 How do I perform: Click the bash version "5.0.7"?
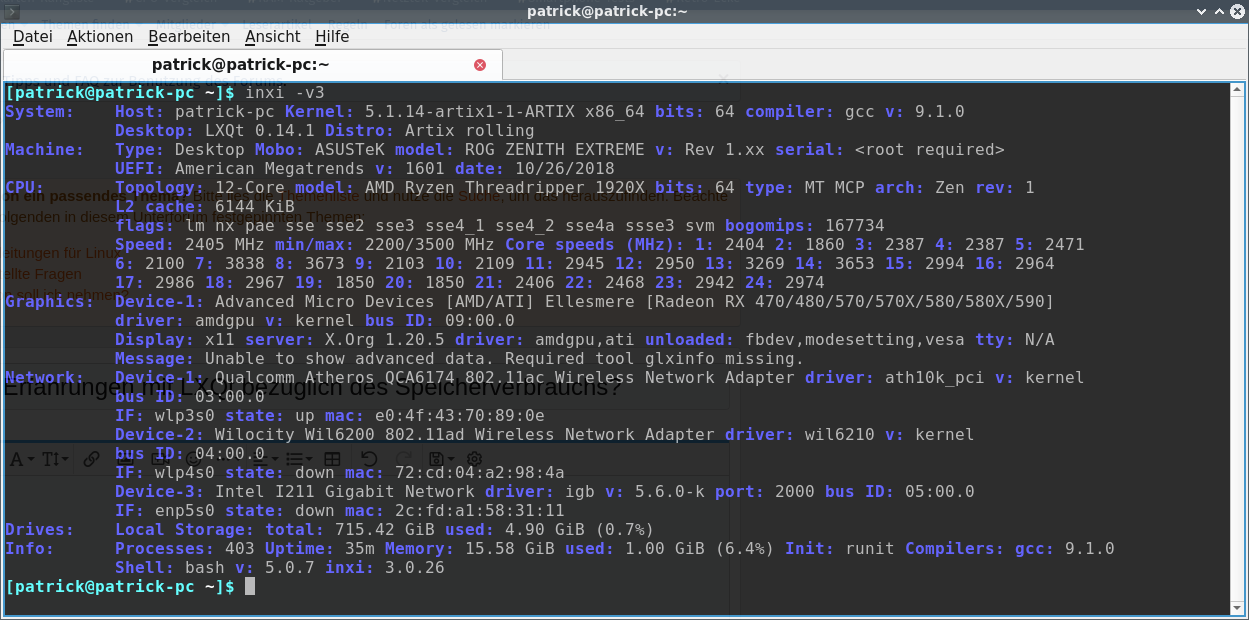point(290,567)
